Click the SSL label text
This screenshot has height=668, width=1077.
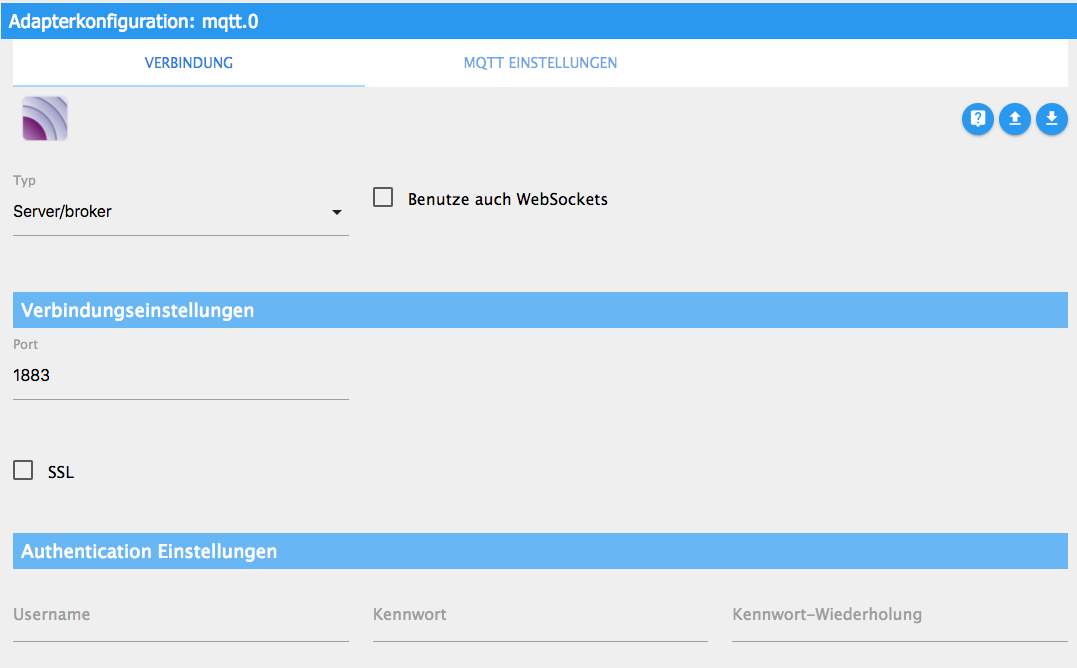click(60, 472)
